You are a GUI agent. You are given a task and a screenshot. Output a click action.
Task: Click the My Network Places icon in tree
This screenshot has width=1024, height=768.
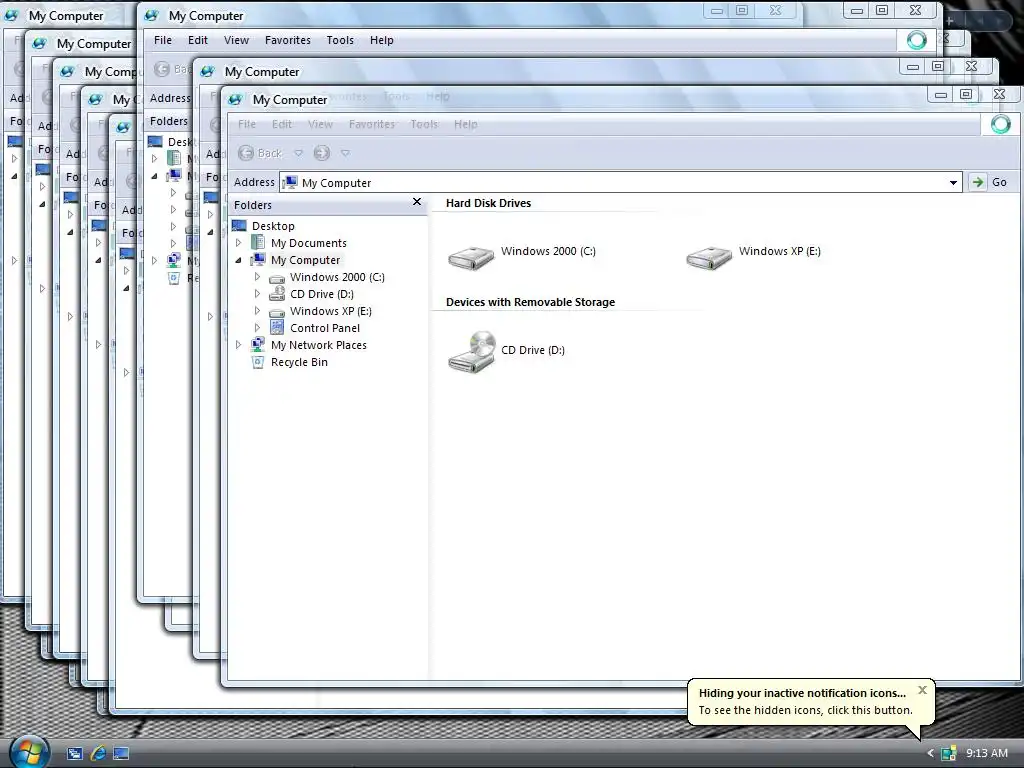point(259,345)
